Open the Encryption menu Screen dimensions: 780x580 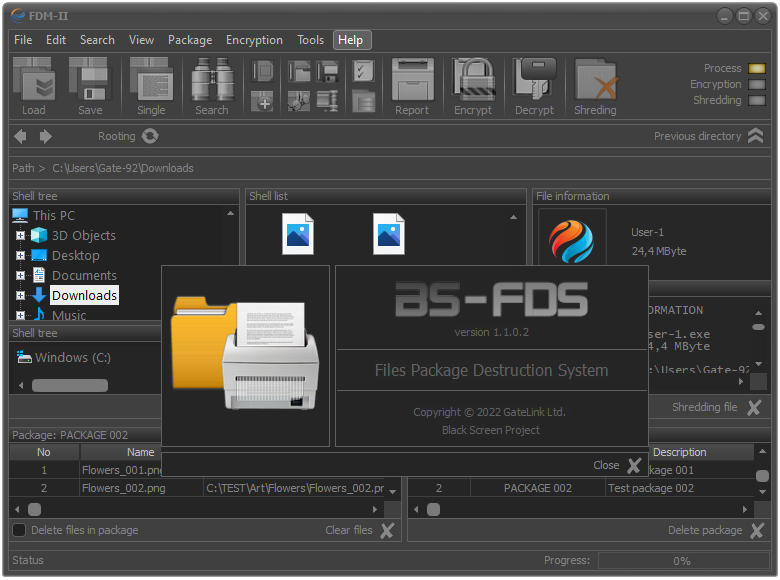click(x=254, y=40)
